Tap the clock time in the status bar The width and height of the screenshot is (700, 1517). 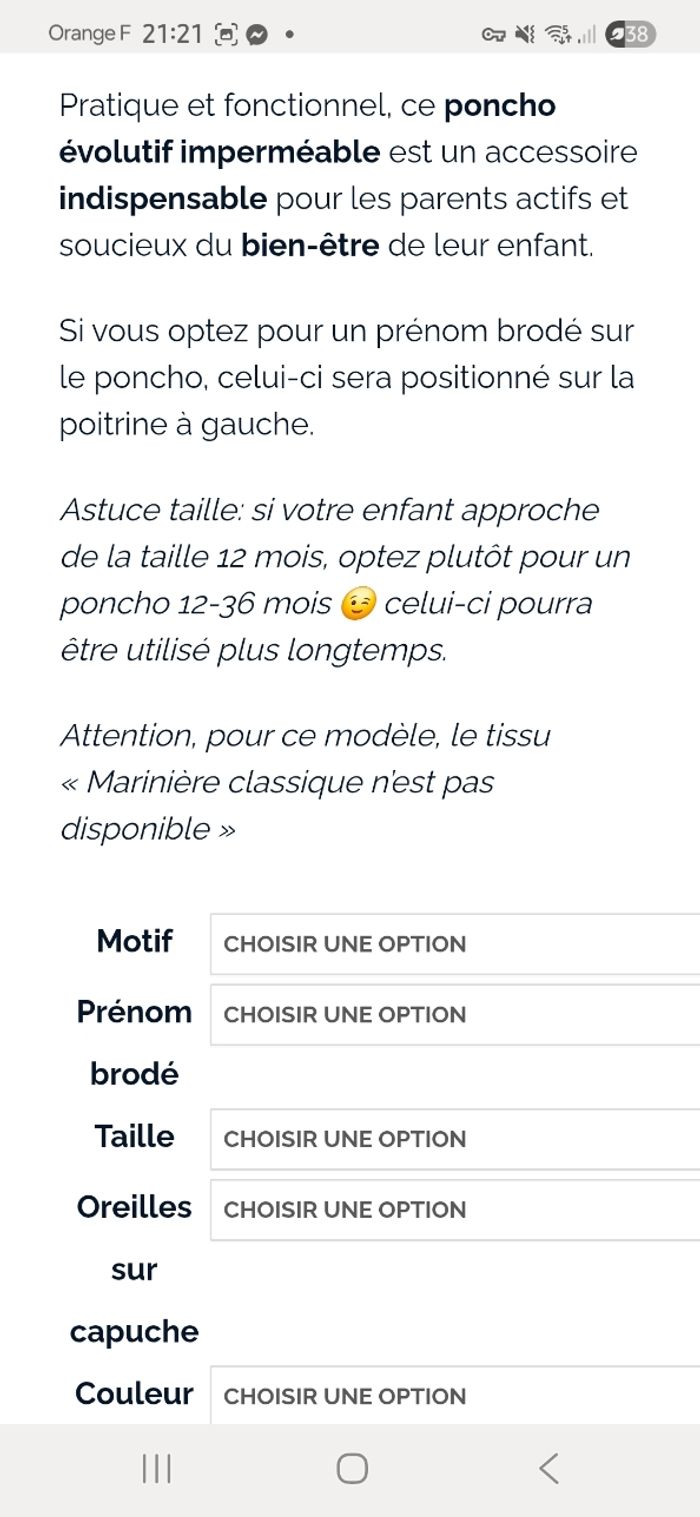(x=173, y=34)
